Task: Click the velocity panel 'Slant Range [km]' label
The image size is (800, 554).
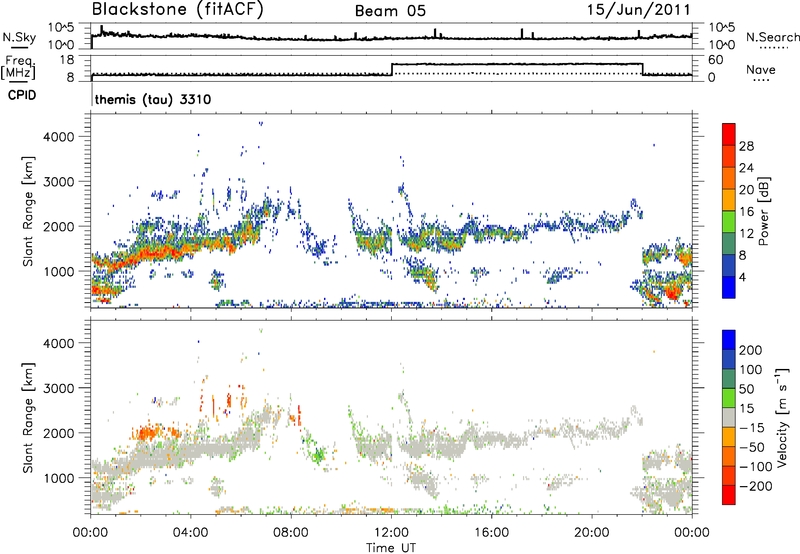Action: pyautogui.click(x=28, y=418)
